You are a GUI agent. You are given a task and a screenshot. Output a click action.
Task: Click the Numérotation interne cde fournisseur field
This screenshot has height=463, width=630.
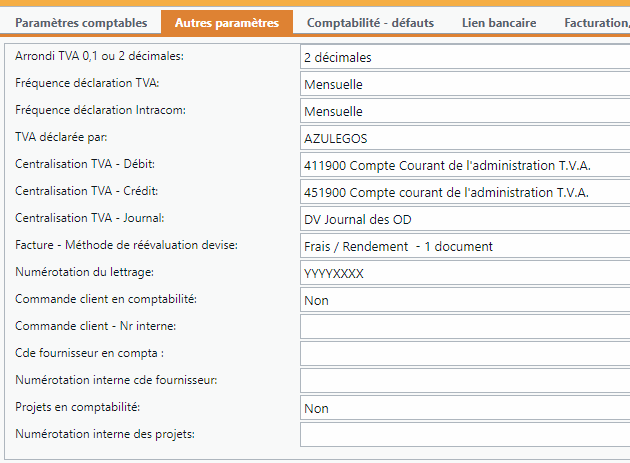465,381
